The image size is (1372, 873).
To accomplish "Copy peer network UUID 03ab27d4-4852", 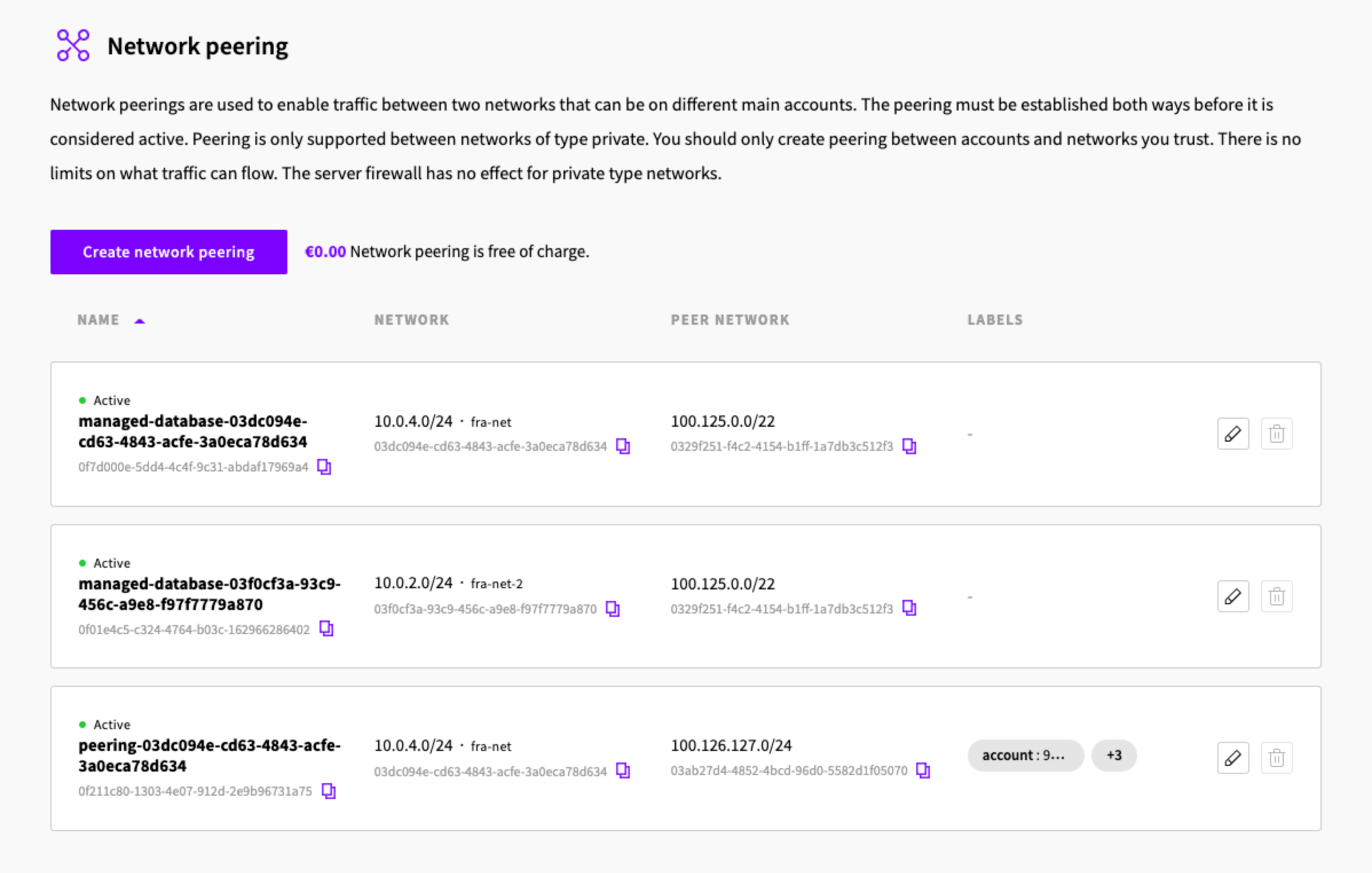I will [923, 770].
